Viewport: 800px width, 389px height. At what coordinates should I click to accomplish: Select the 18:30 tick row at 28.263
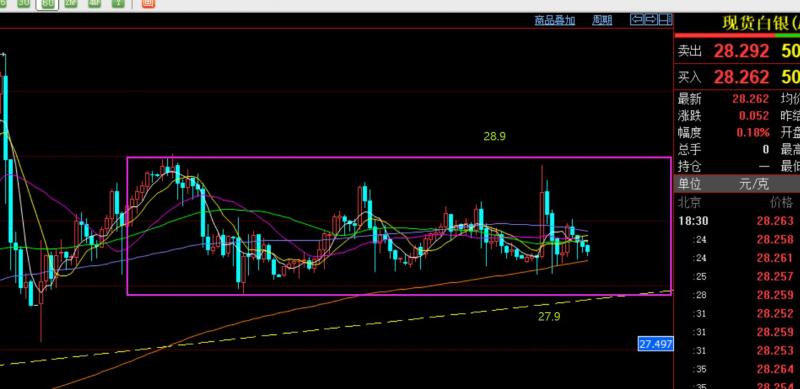tap(737, 221)
